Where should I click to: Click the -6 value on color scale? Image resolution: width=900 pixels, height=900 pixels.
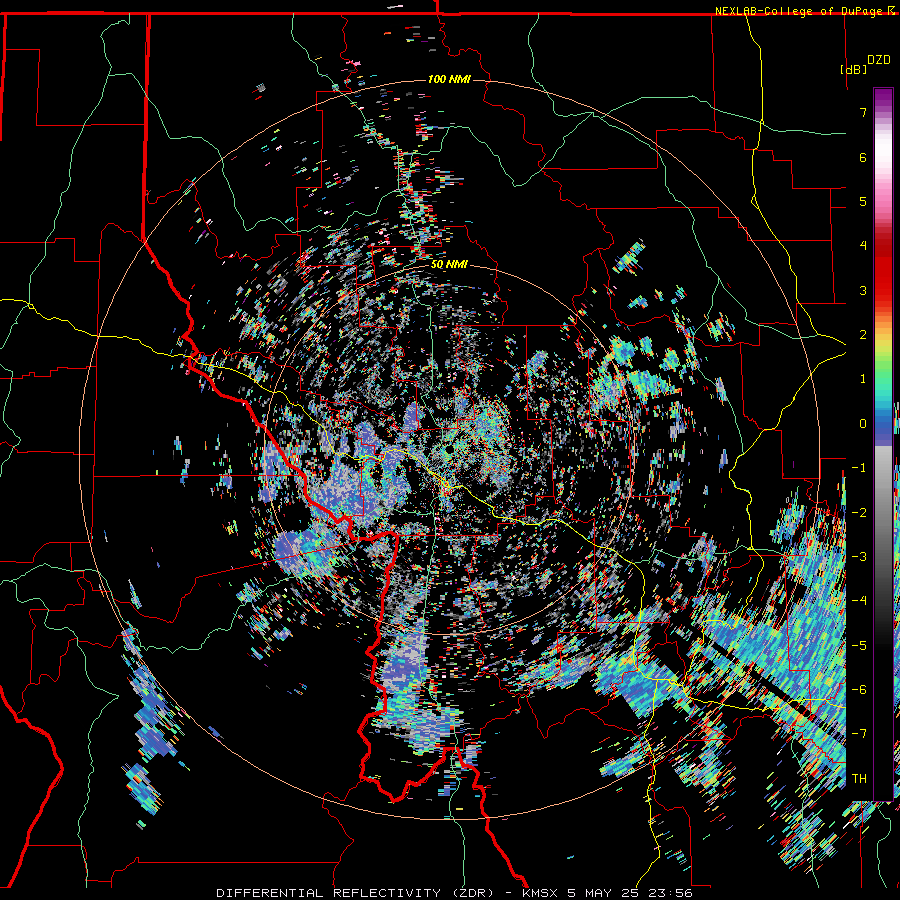859,690
